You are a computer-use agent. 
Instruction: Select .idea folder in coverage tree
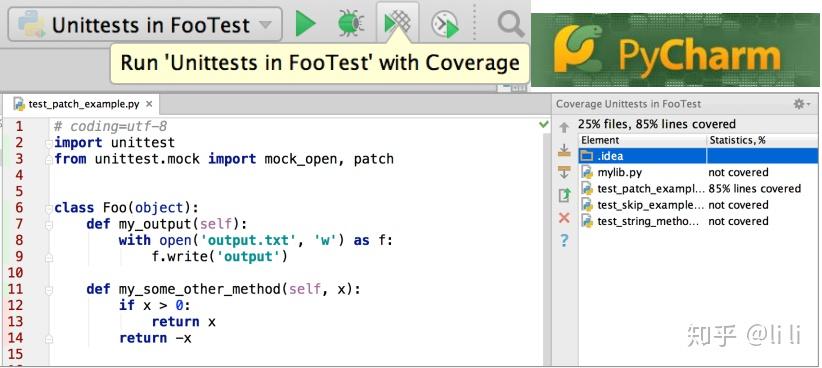pos(698,156)
